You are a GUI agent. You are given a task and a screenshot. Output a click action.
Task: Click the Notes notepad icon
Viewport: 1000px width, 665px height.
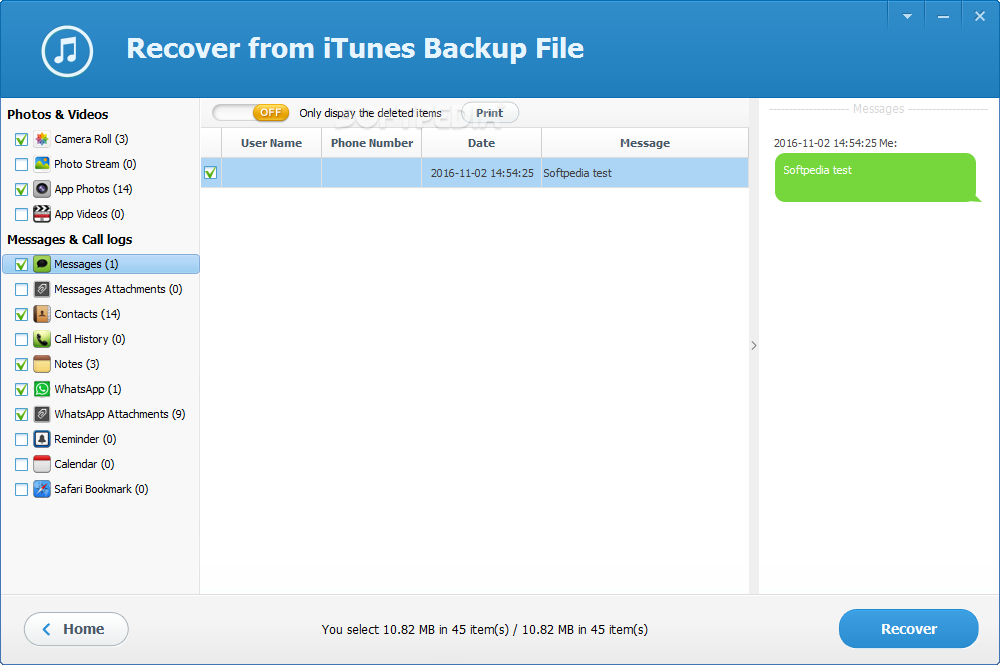pyautogui.click(x=41, y=364)
